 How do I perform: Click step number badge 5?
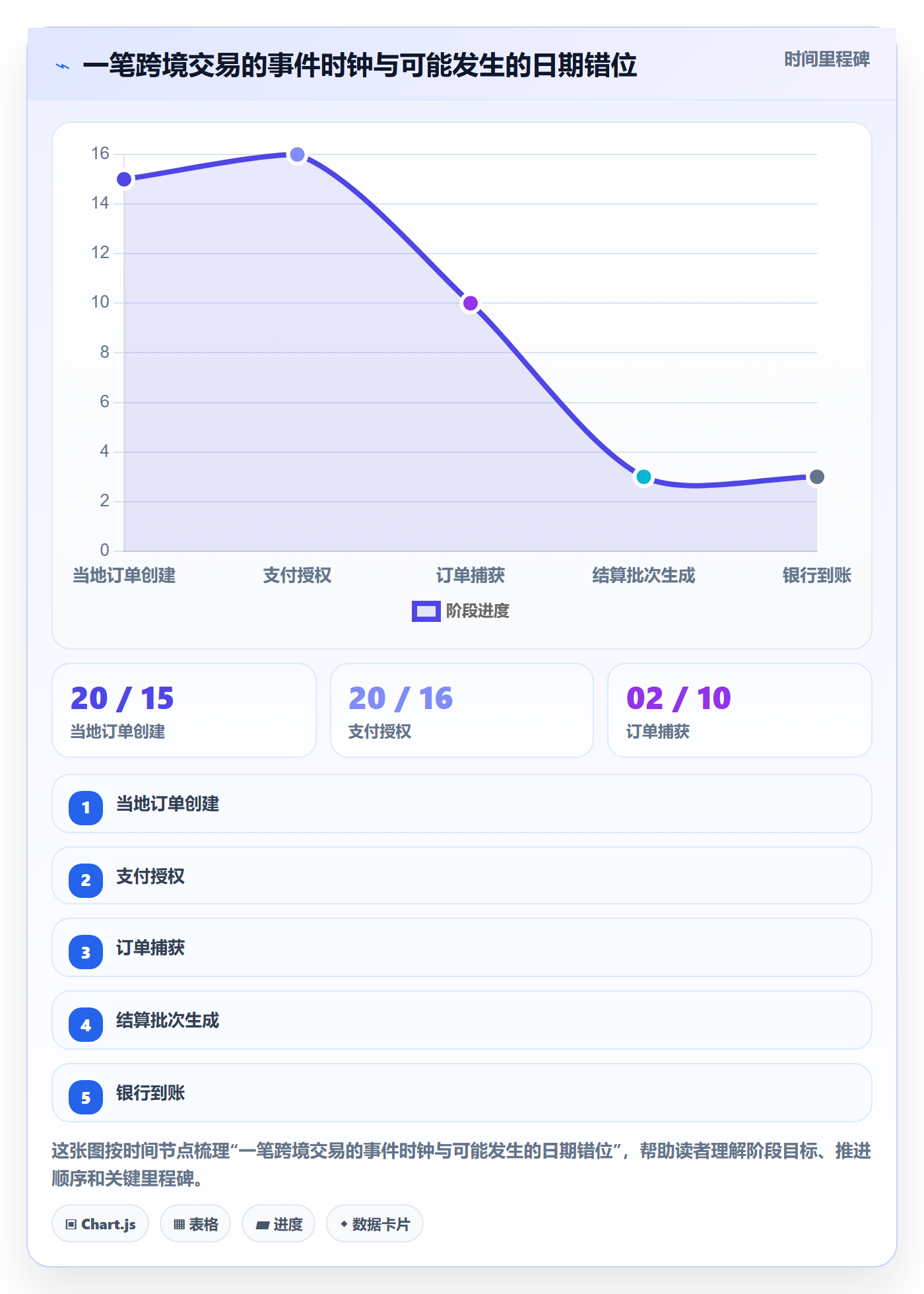(86, 1097)
